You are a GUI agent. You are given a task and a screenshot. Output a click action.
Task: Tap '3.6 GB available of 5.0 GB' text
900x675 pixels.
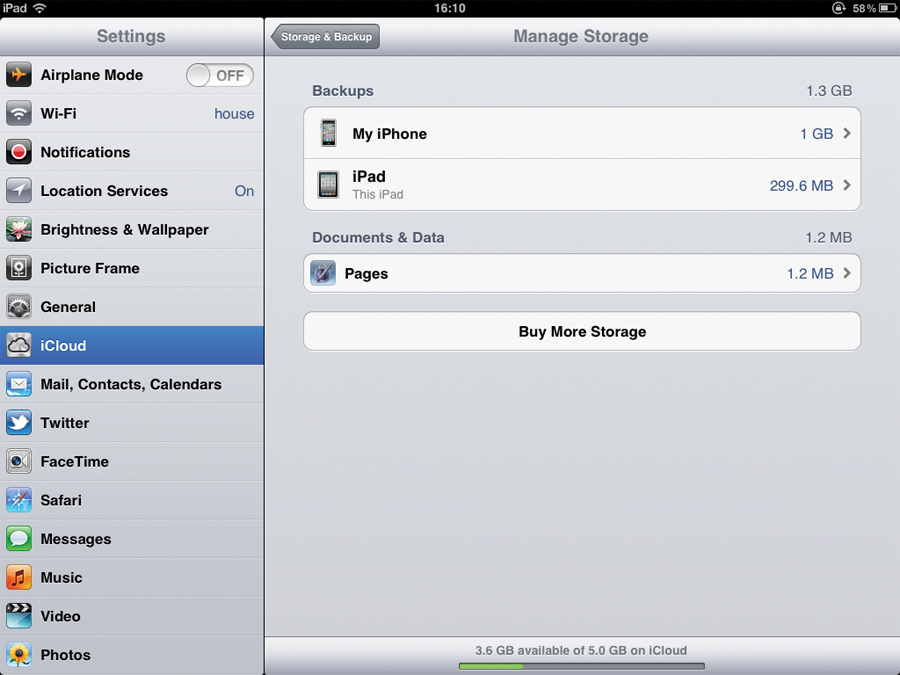click(581, 650)
